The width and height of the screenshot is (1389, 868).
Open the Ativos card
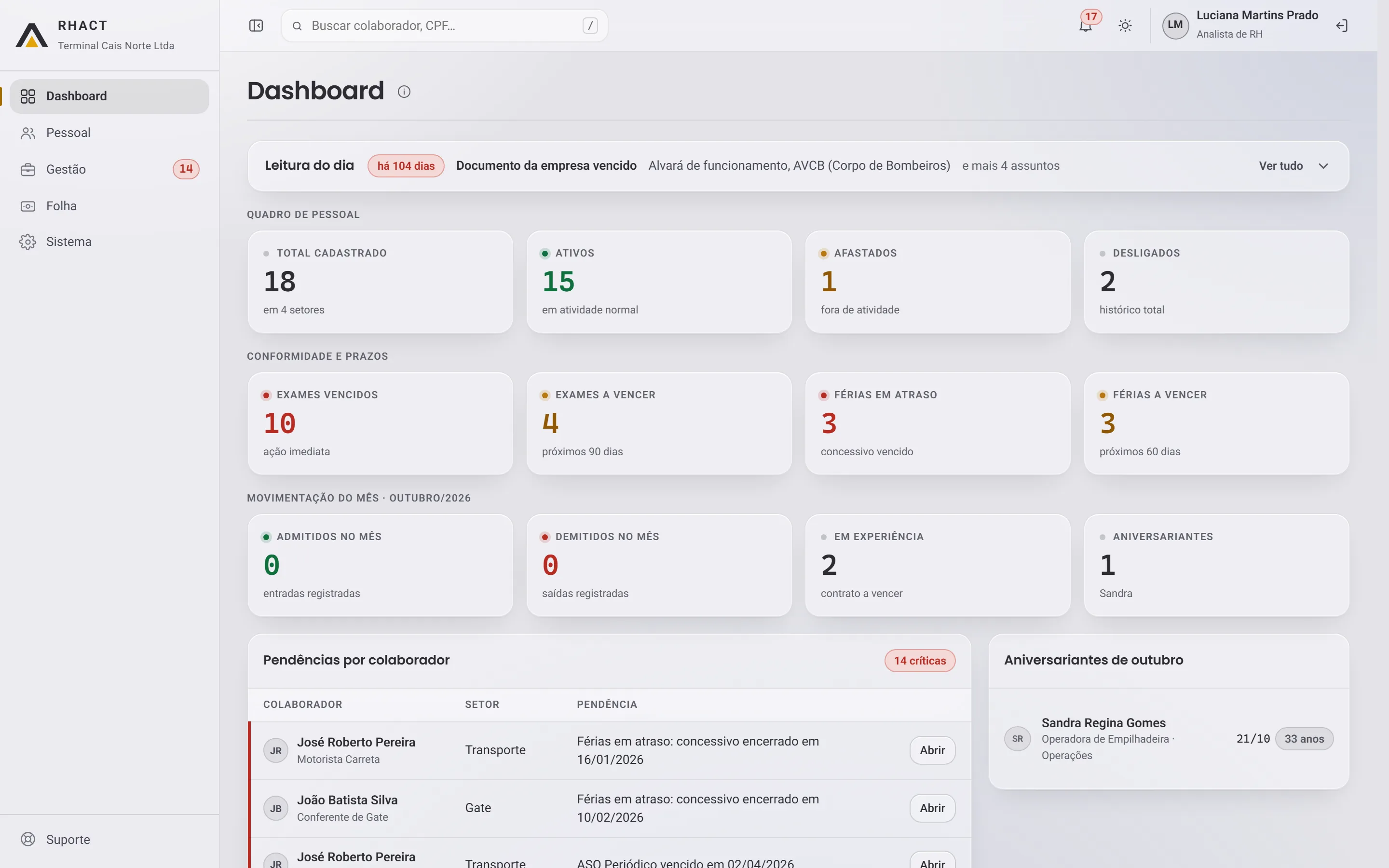[659, 282]
